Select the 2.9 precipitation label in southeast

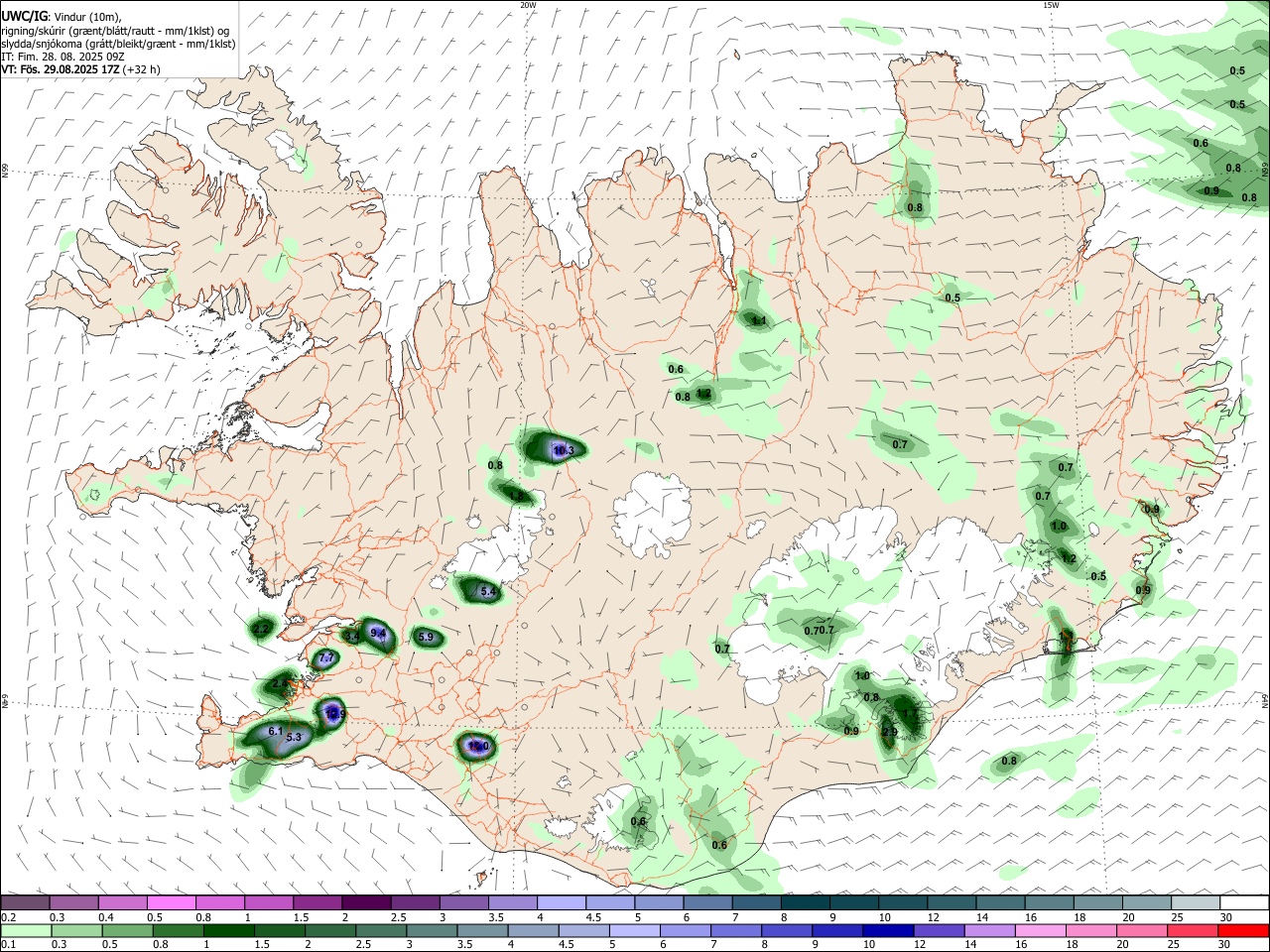click(x=889, y=732)
